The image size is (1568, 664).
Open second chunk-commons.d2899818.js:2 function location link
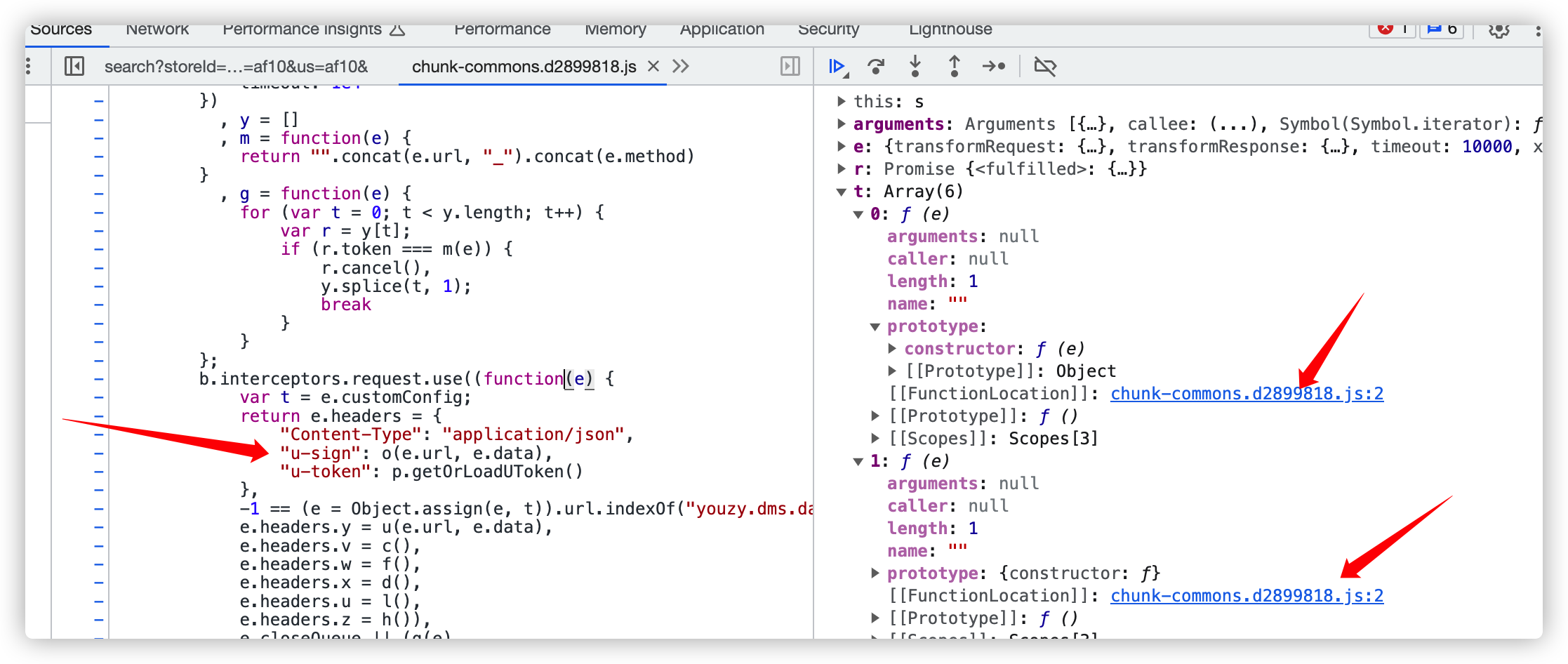point(1247,596)
